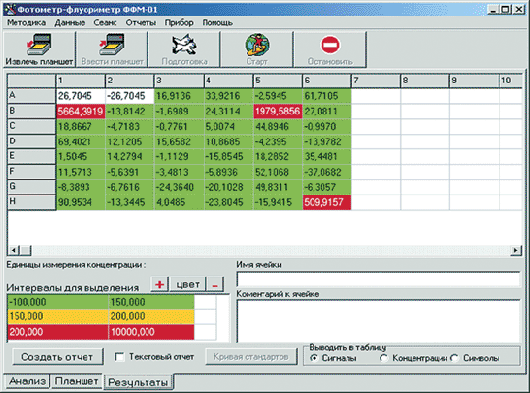The image size is (530, 393).
Task: Click the Извлечь планшет eject plate icon
Action: click(x=39, y=44)
